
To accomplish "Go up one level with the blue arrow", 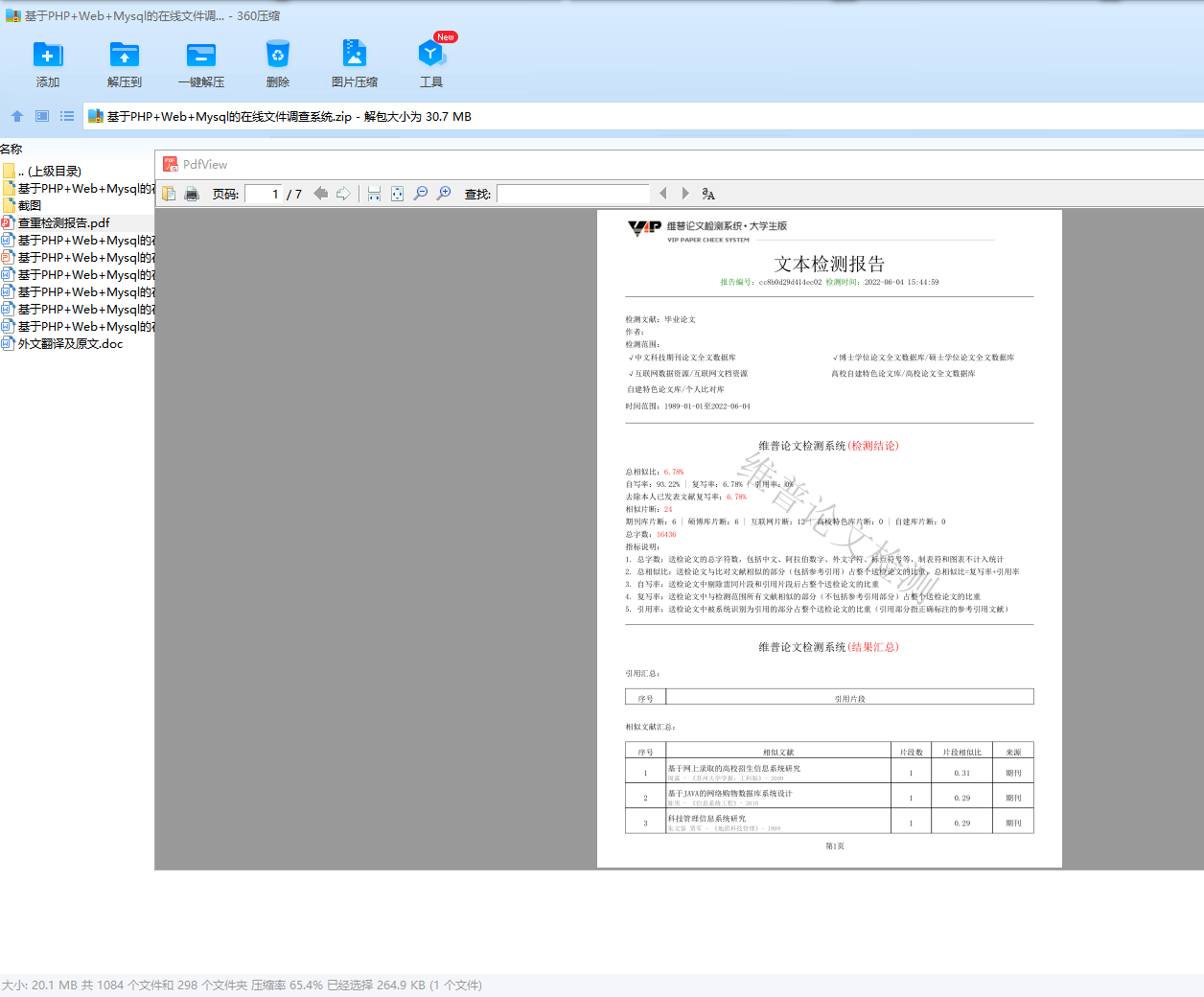I will [17, 116].
